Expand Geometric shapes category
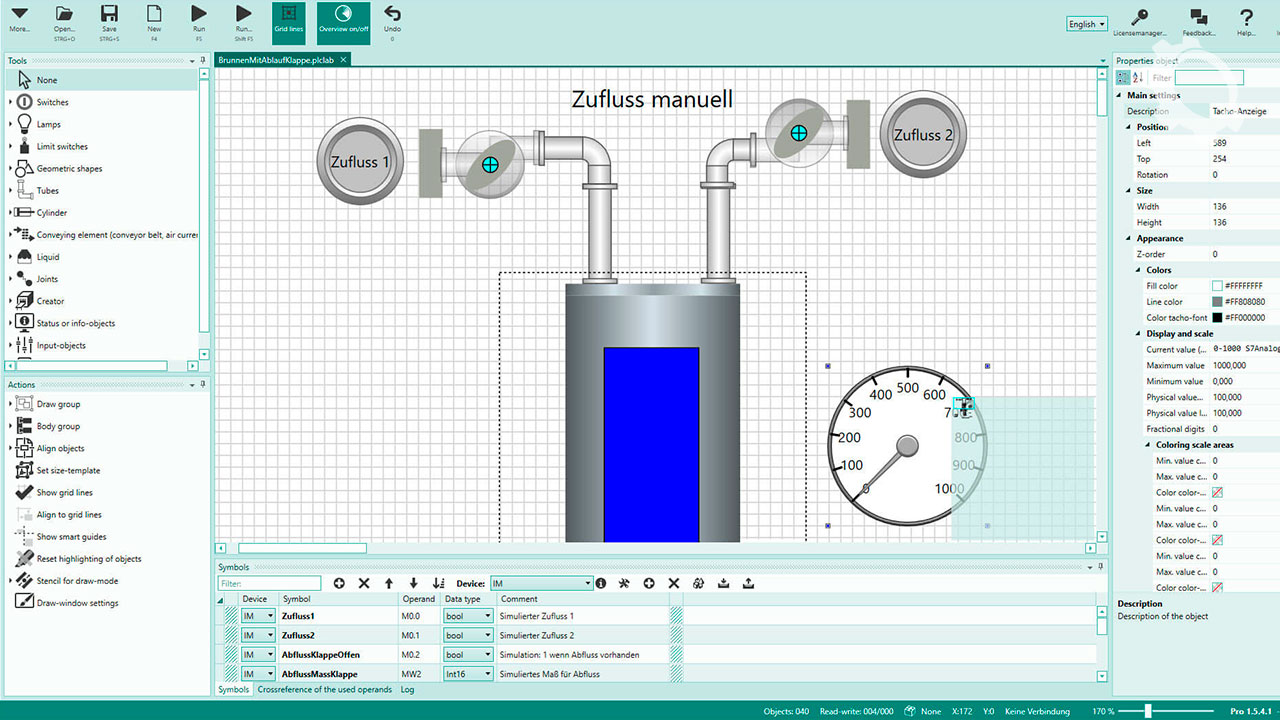 click(x=11, y=168)
